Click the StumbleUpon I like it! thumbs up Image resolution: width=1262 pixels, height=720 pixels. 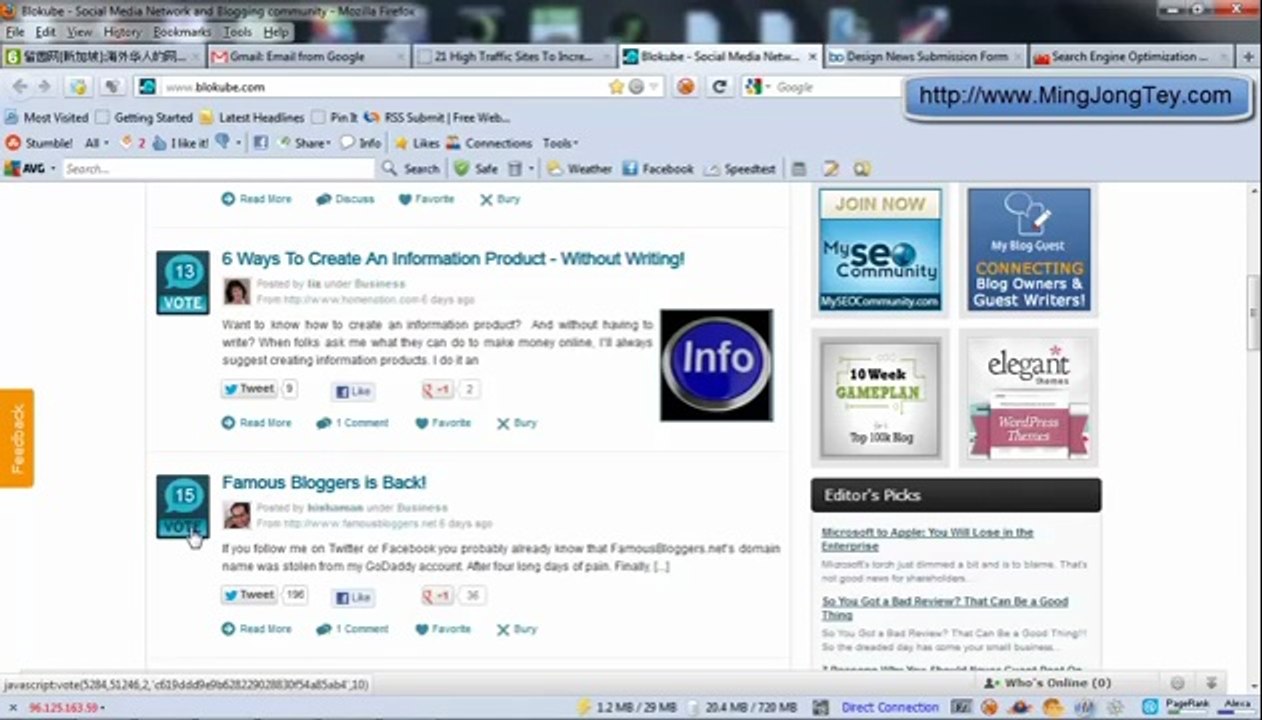[180, 143]
